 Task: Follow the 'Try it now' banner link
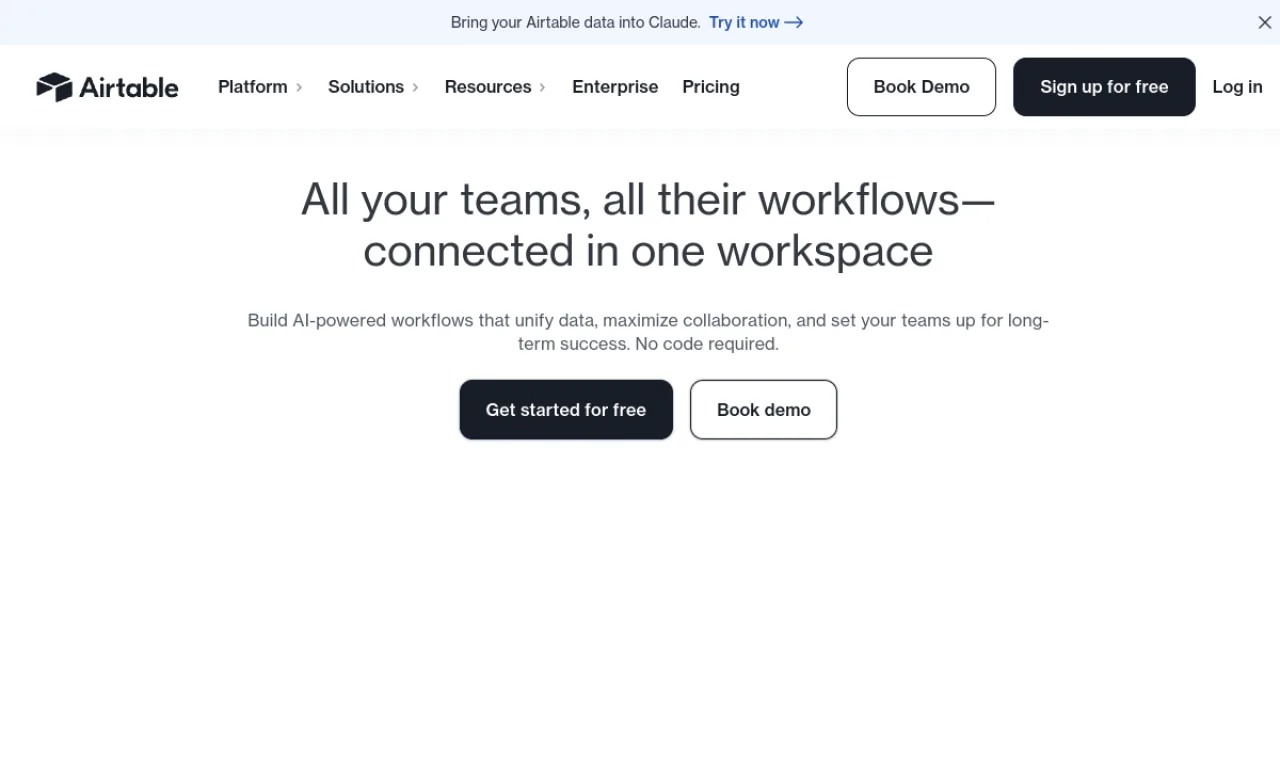756,22
